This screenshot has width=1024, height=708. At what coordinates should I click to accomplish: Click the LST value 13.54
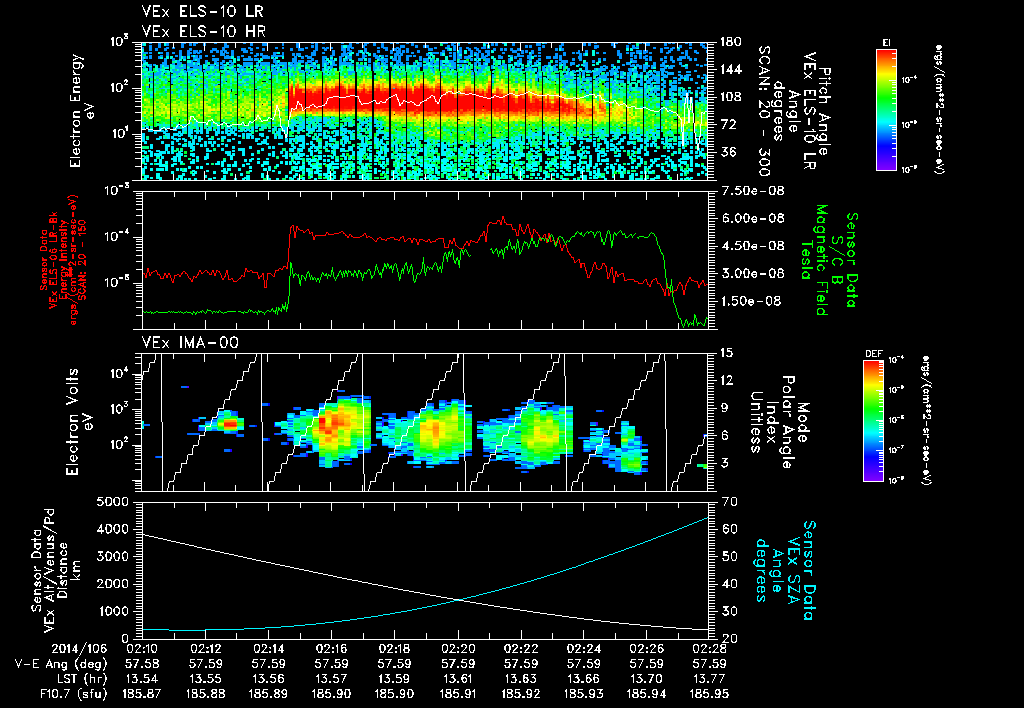142,679
